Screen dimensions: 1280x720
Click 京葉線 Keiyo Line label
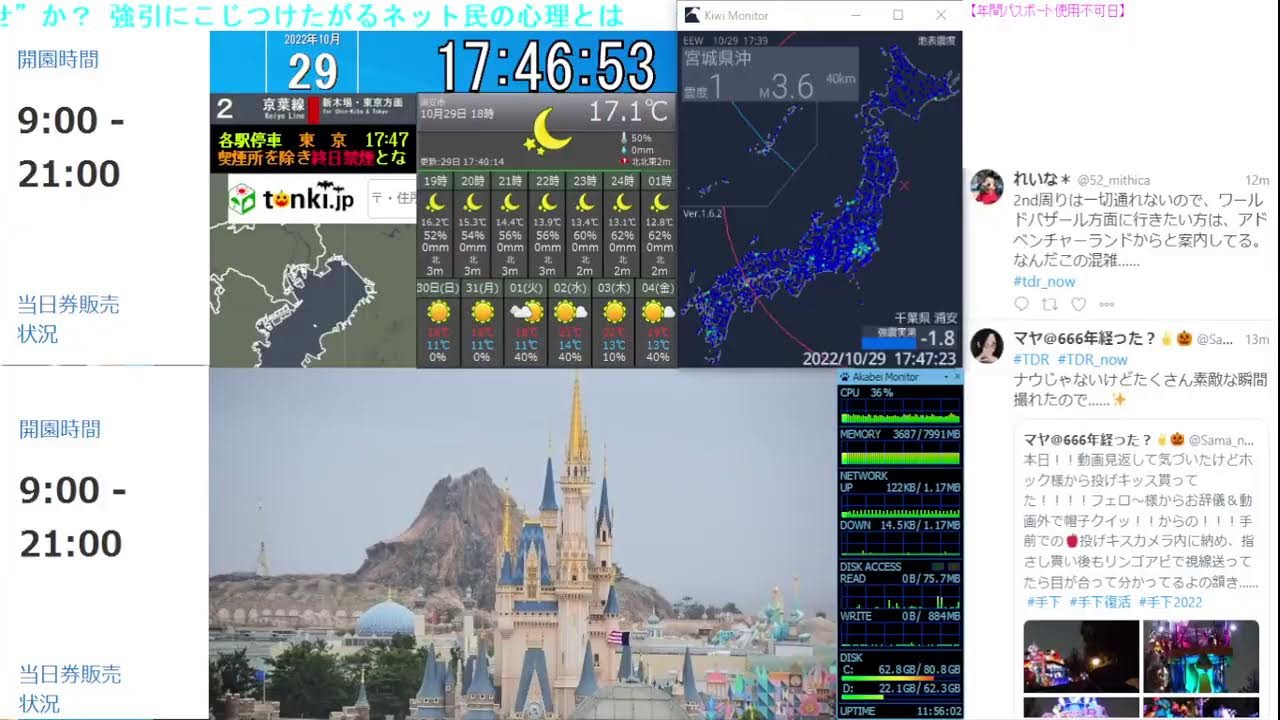pyautogui.click(x=283, y=108)
